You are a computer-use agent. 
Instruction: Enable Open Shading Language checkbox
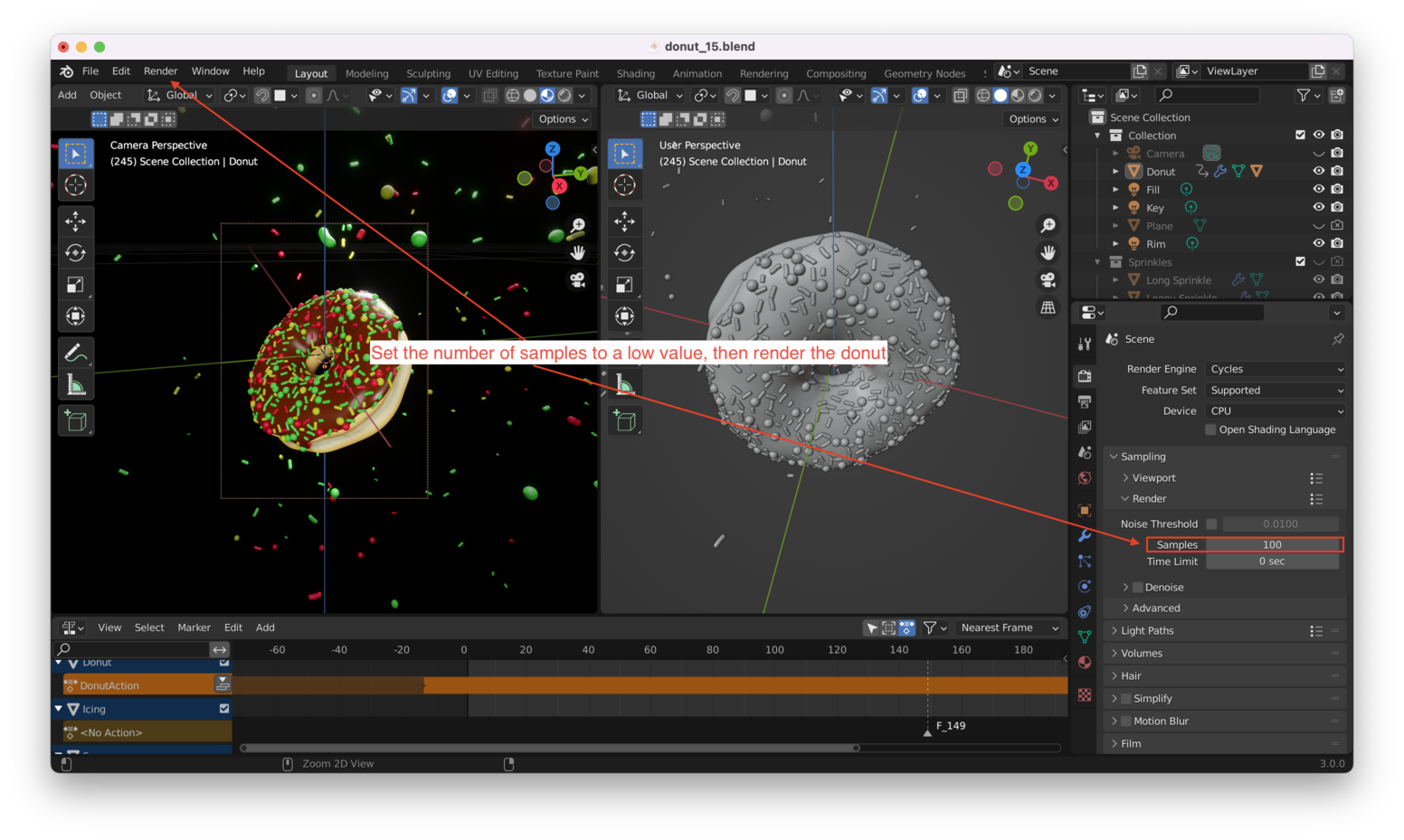pos(1210,429)
